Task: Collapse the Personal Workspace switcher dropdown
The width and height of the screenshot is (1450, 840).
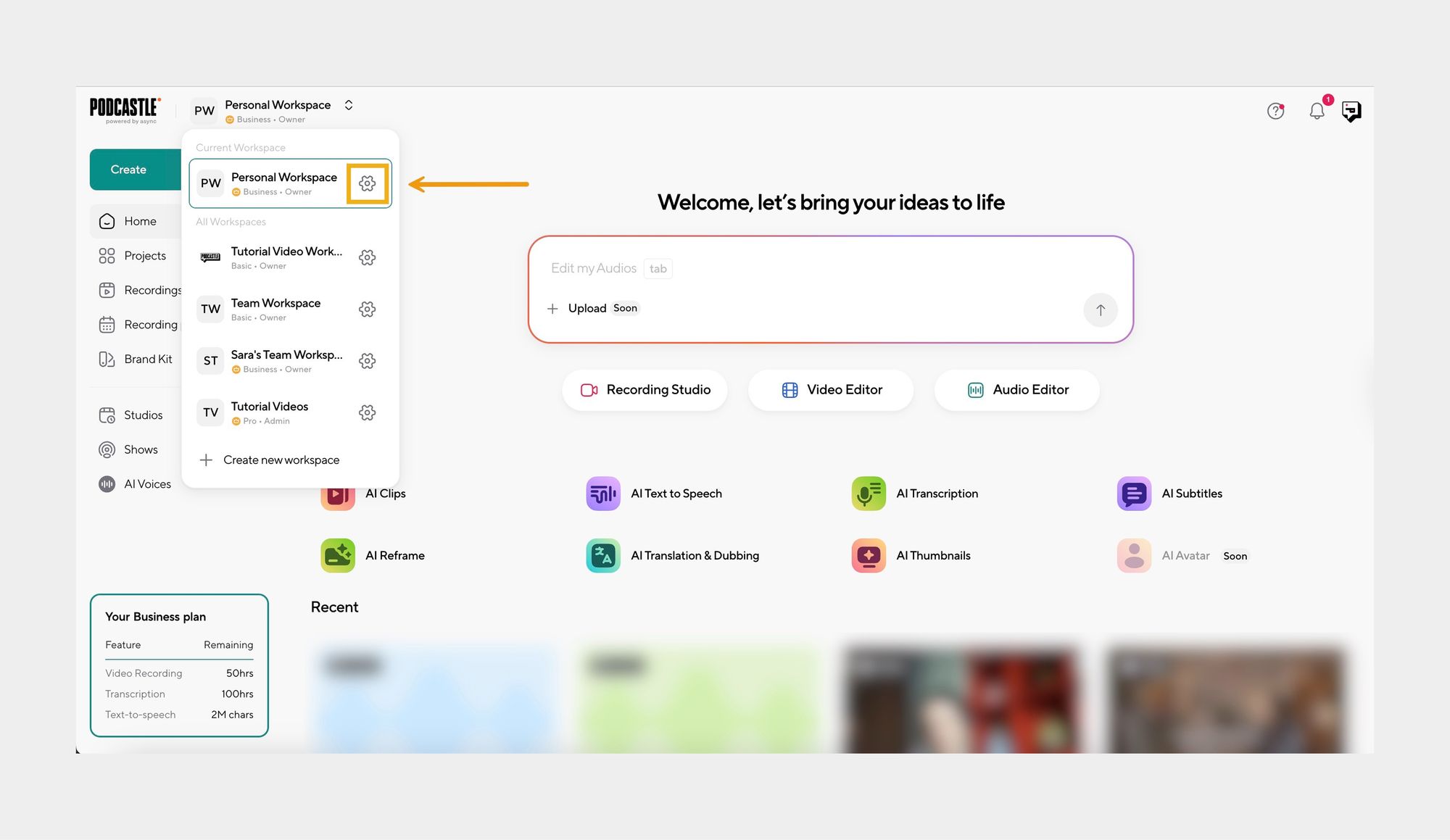Action: (349, 105)
